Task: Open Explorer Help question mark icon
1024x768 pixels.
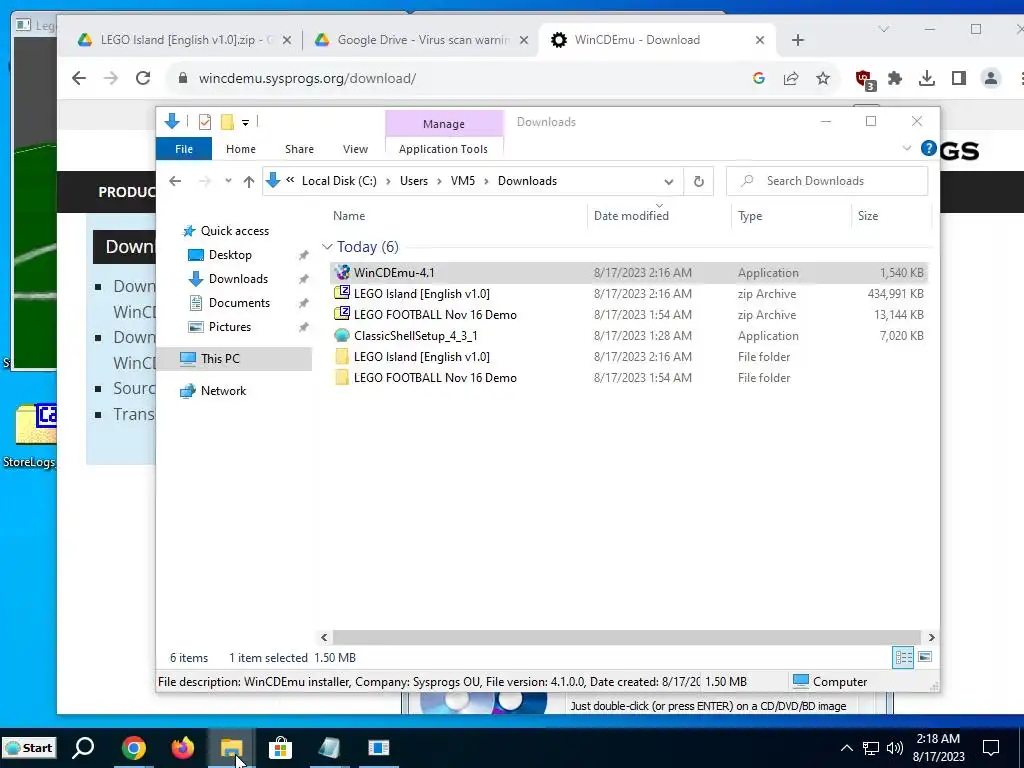Action: 929,148
